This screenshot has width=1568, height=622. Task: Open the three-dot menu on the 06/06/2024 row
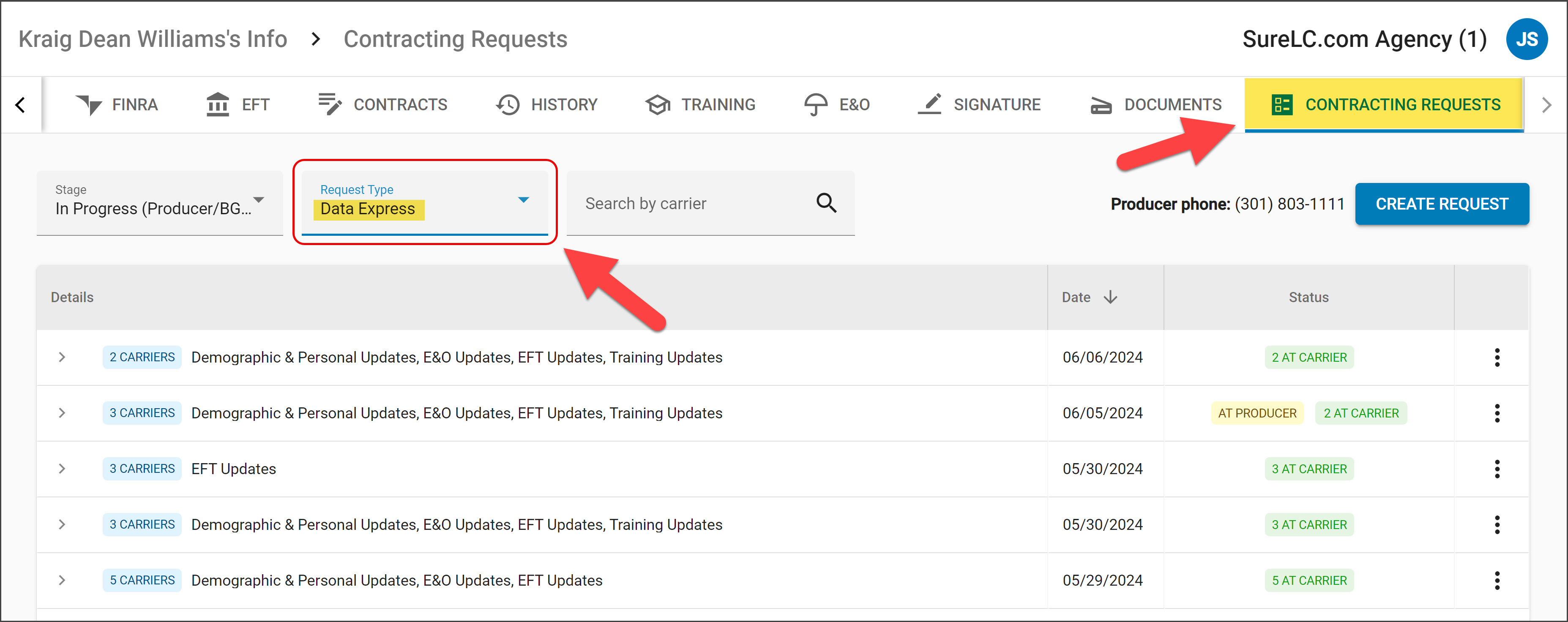click(1498, 357)
